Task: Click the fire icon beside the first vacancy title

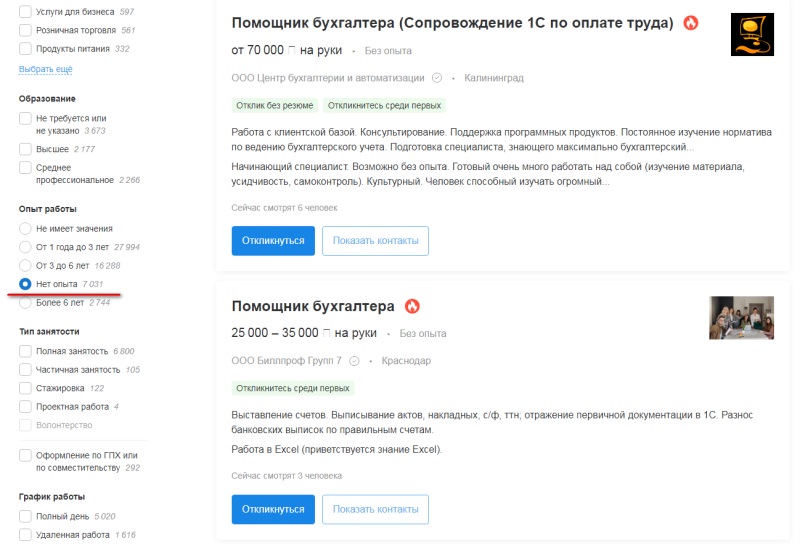Action: (691, 23)
